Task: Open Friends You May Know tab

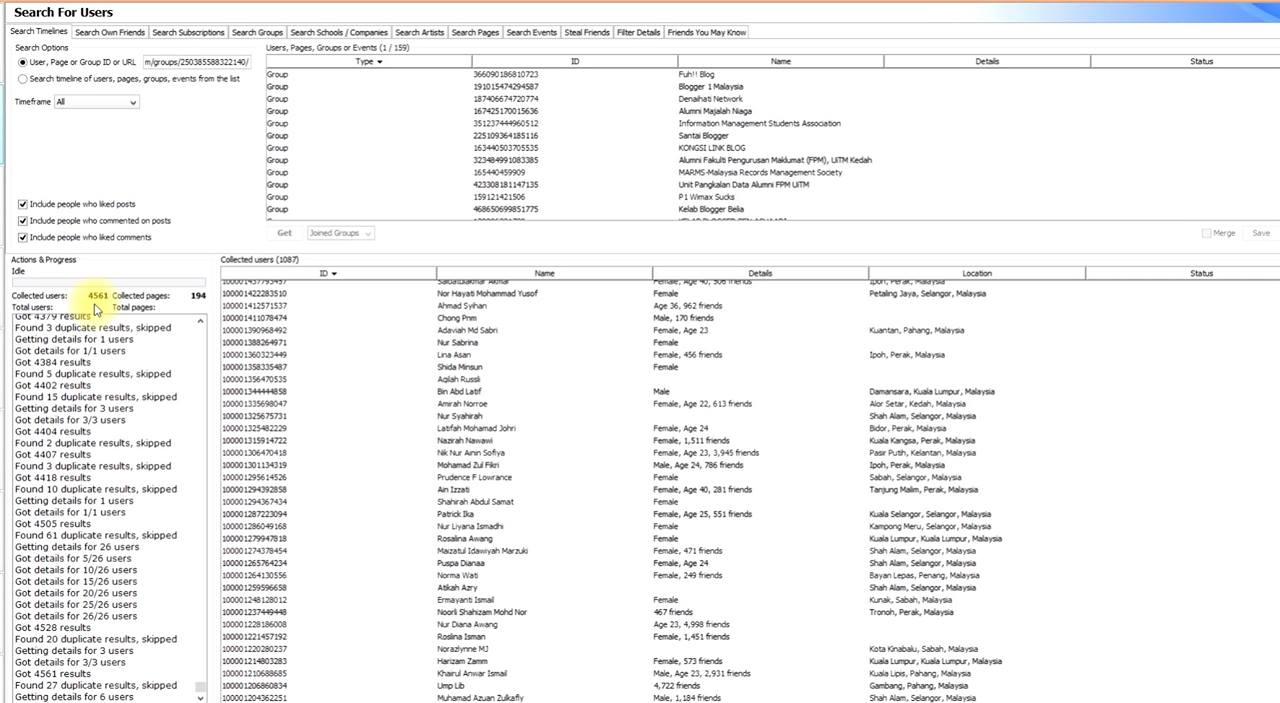Action: click(707, 32)
